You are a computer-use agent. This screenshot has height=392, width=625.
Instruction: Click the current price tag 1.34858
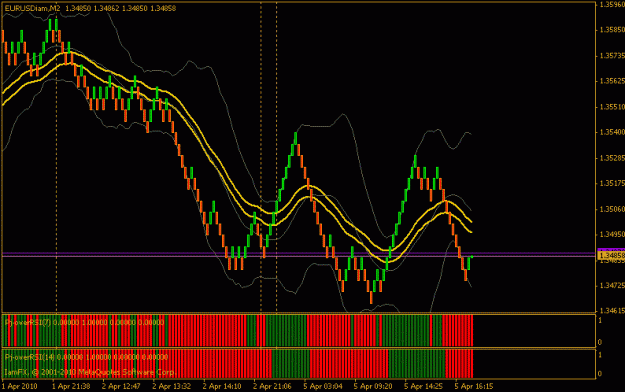click(x=611, y=255)
